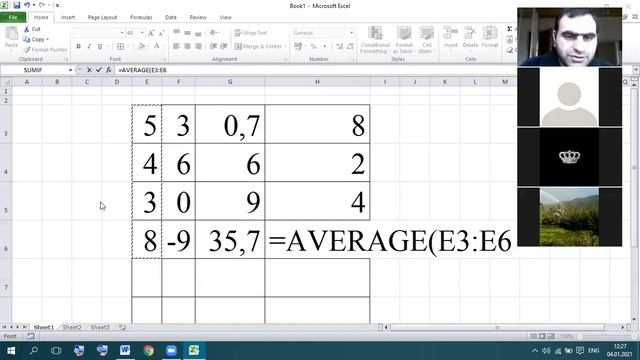Click the Borders grid icon
The width and height of the screenshot is (640, 360).
120,47
